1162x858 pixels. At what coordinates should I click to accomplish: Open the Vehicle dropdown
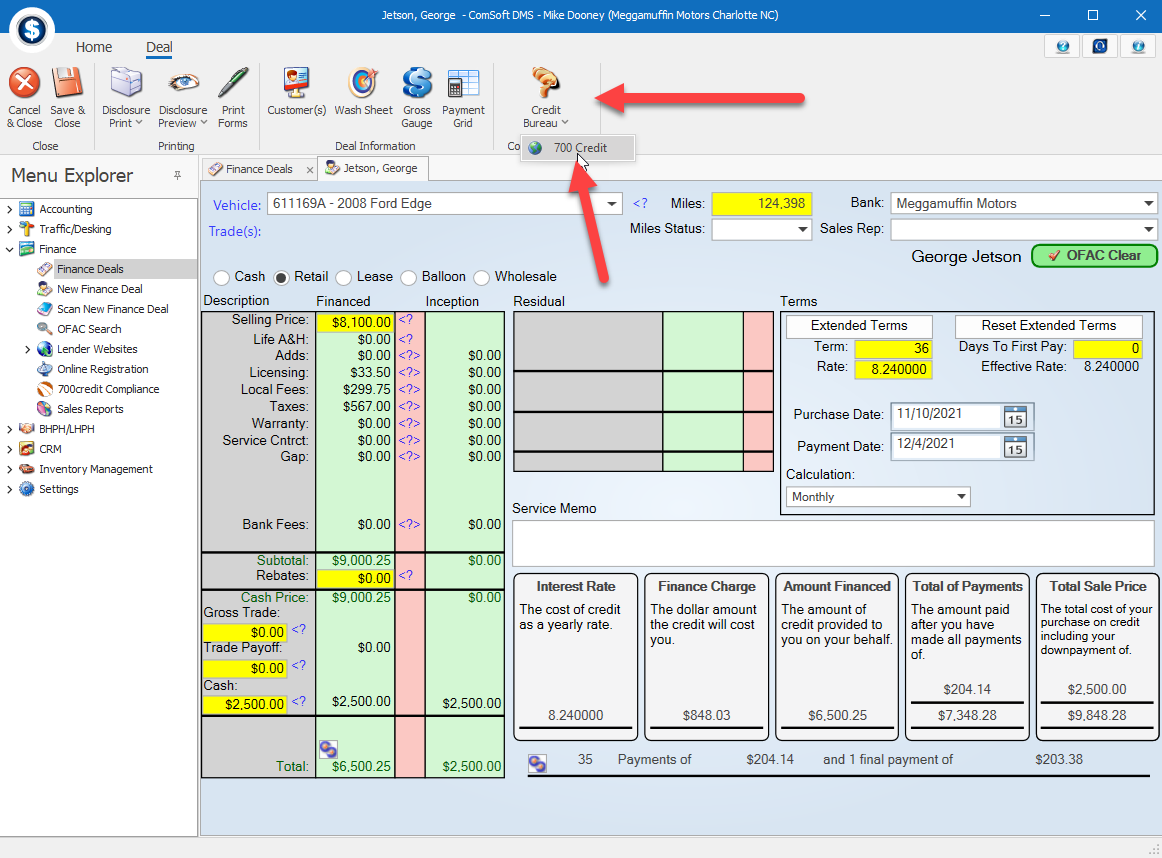point(611,204)
